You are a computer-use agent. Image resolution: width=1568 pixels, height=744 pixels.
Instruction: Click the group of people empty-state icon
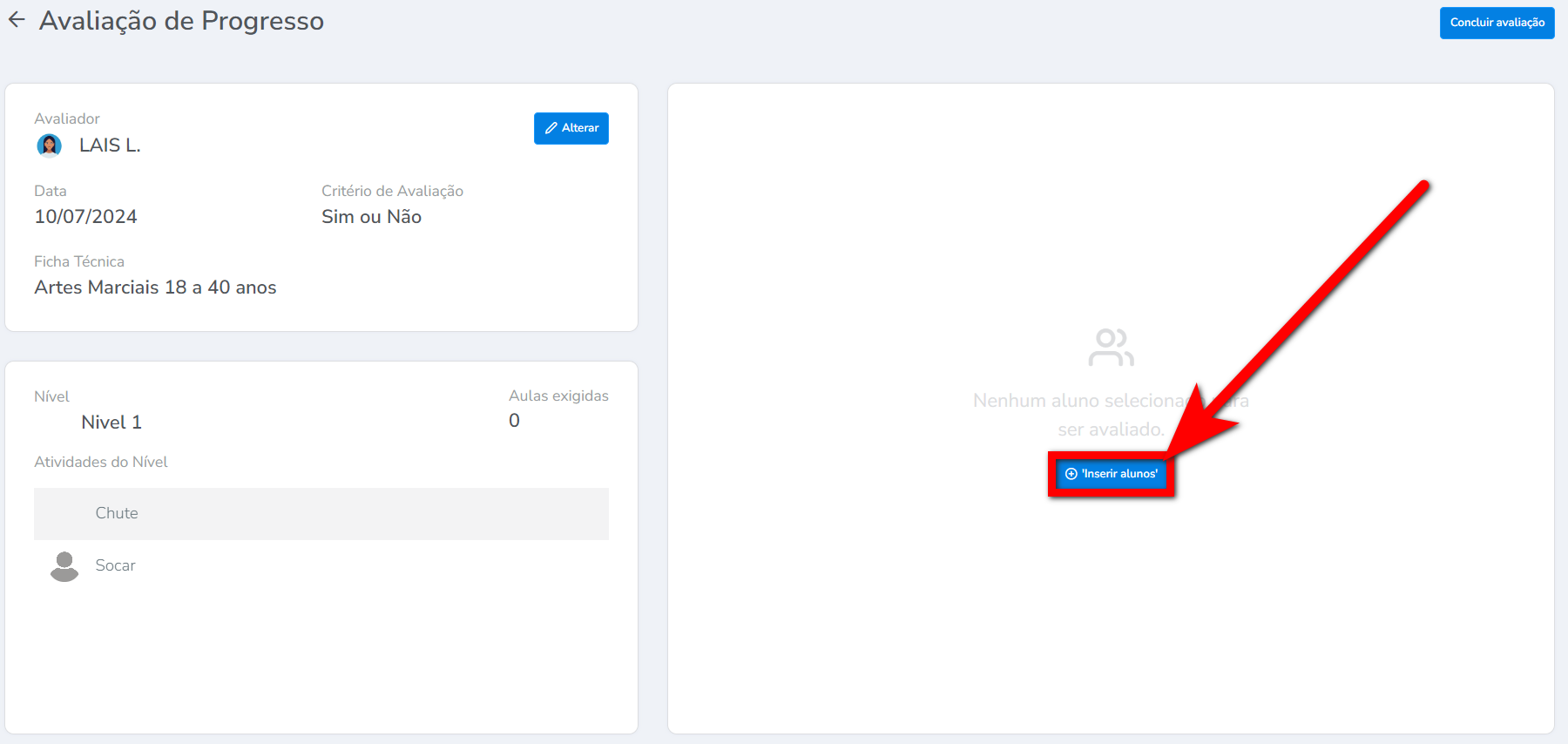(1111, 348)
